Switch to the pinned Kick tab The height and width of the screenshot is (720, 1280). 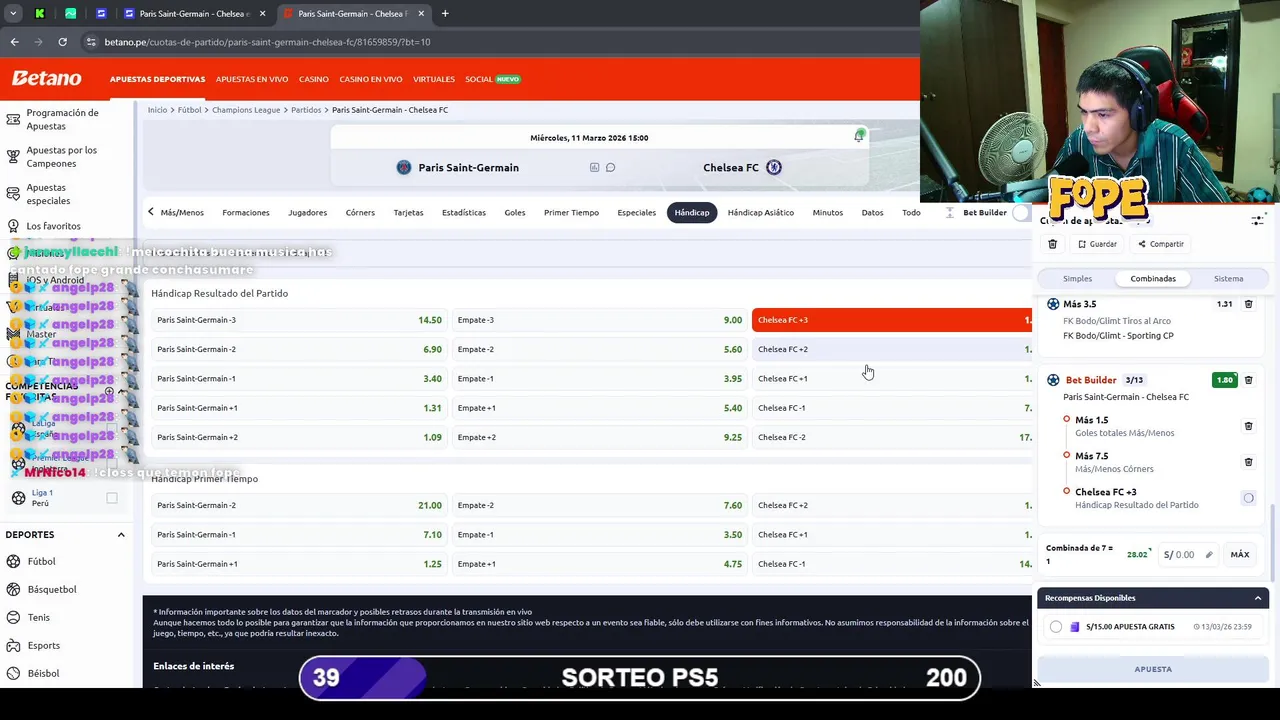pyautogui.click(x=39, y=14)
